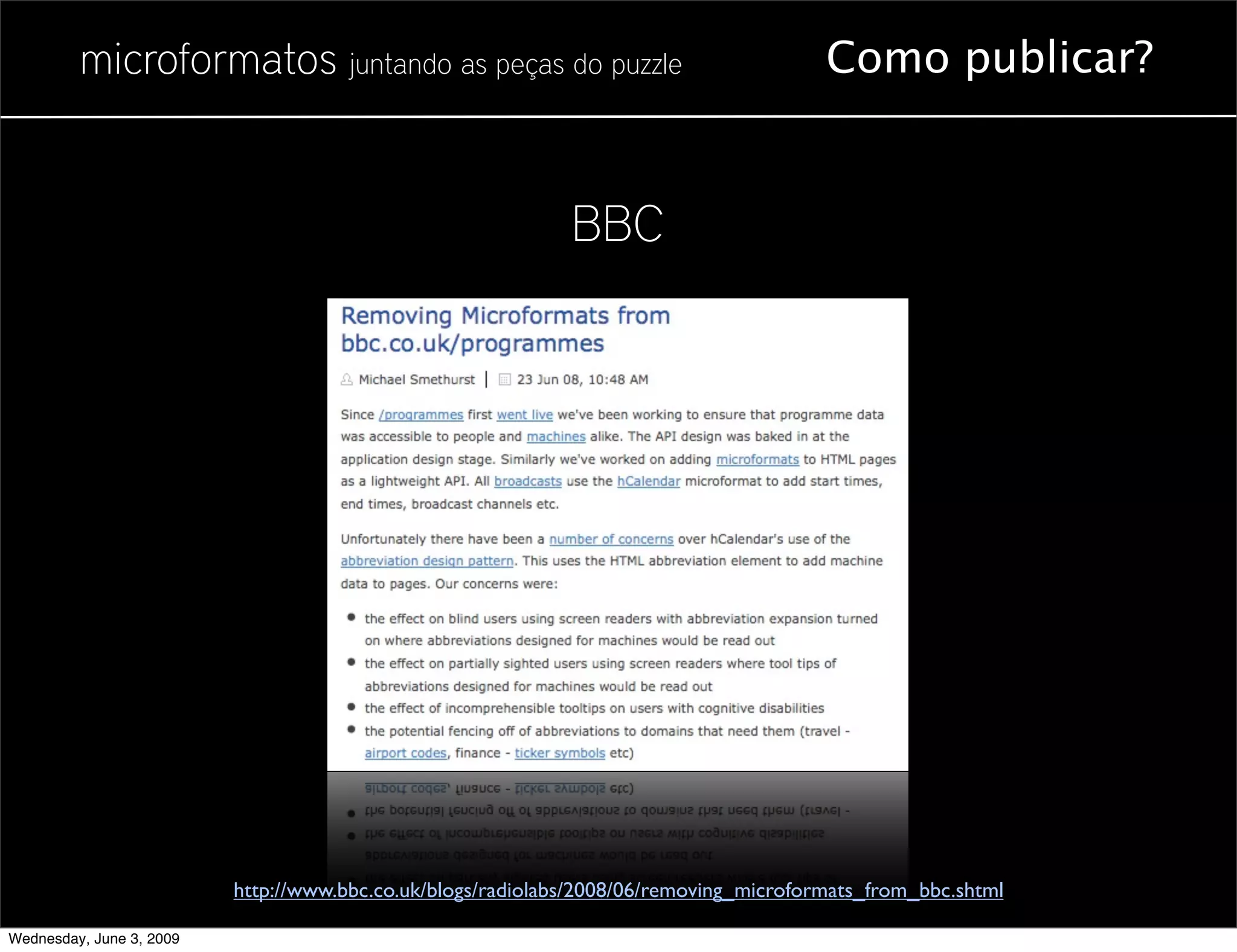
Task: Click the author person icon beside Michael Smethurst
Action: tap(347, 379)
